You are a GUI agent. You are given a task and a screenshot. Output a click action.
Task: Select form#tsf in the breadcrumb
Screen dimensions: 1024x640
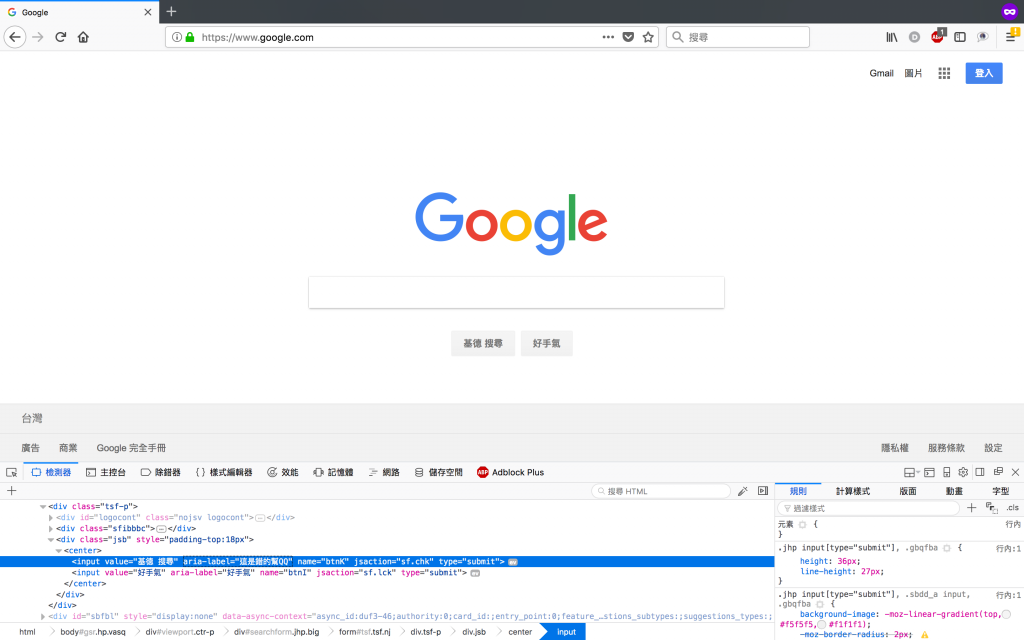click(364, 632)
